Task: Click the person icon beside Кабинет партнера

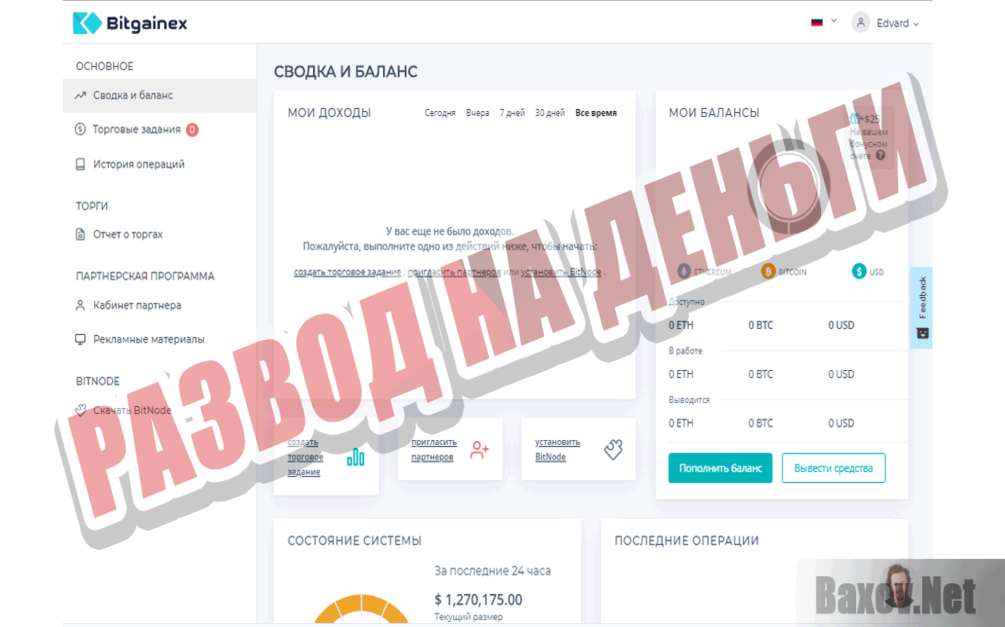Action: coord(80,305)
